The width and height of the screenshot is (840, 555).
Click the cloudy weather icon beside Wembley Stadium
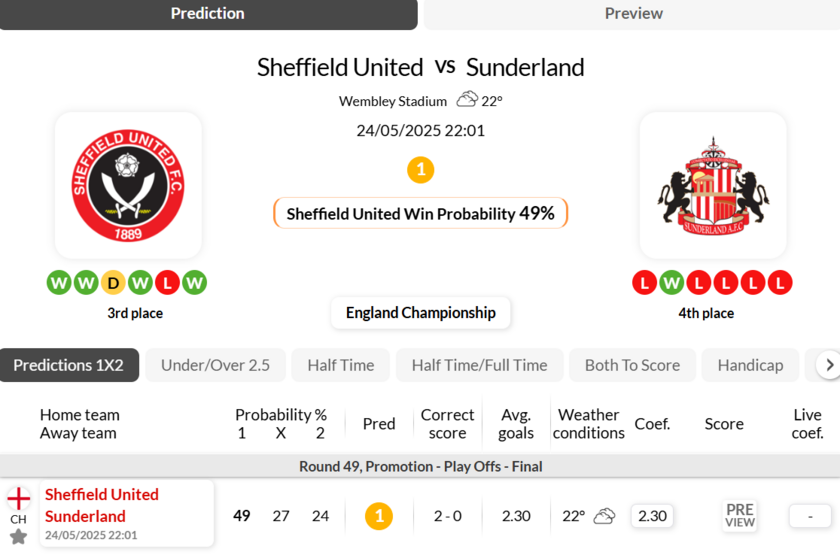click(x=467, y=100)
